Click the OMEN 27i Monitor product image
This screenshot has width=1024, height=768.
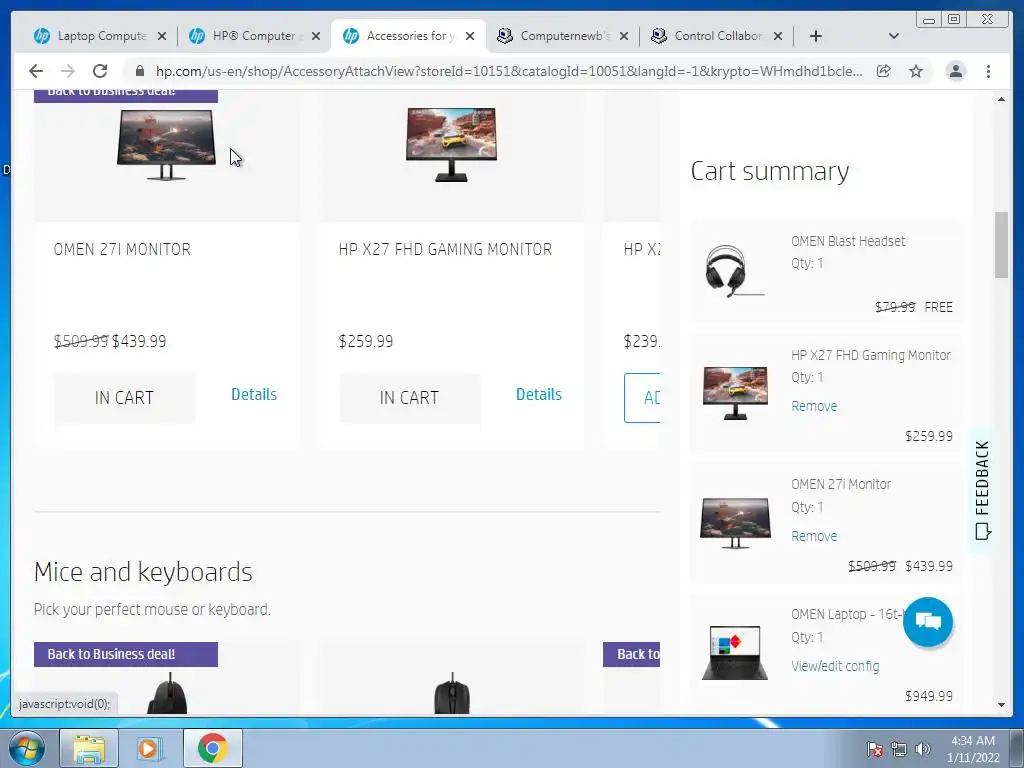point(167,145)
